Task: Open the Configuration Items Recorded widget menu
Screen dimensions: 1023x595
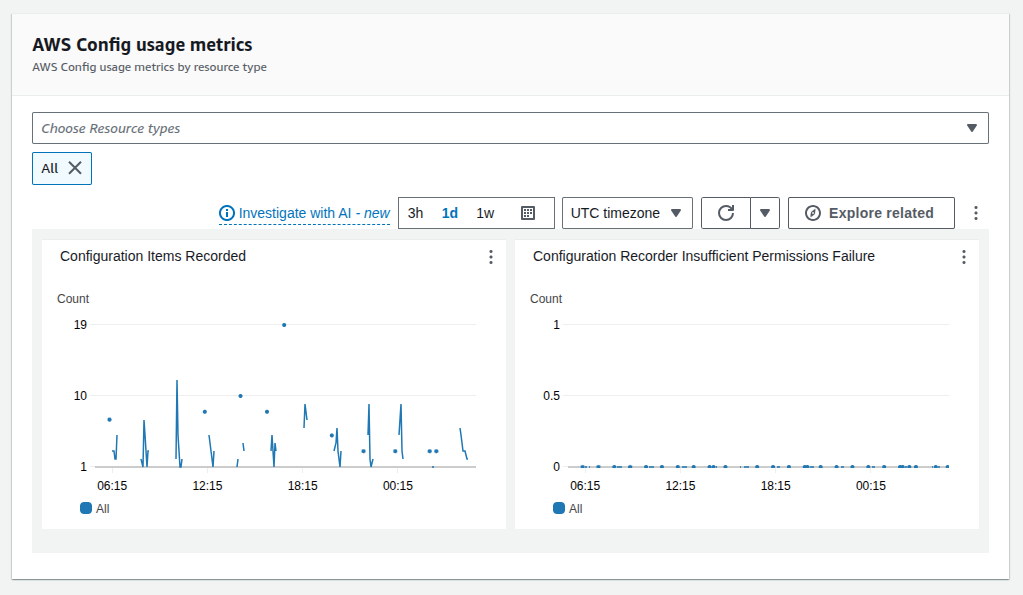Action: (490, 257)
